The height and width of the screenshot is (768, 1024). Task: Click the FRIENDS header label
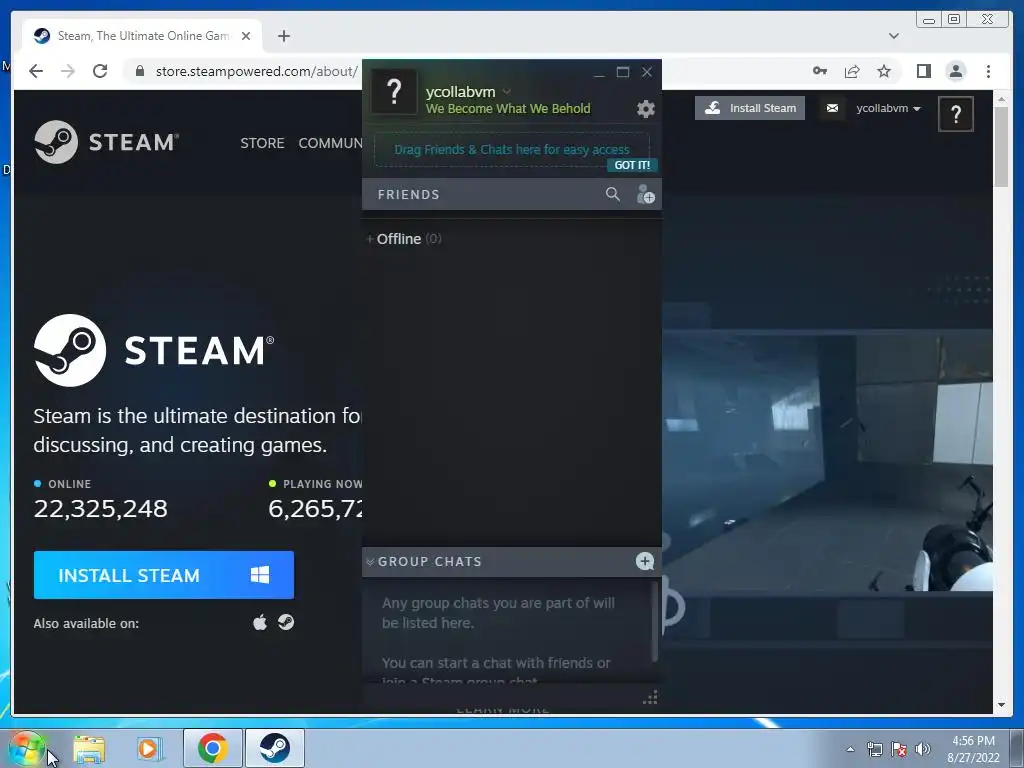tap(408, 195)
